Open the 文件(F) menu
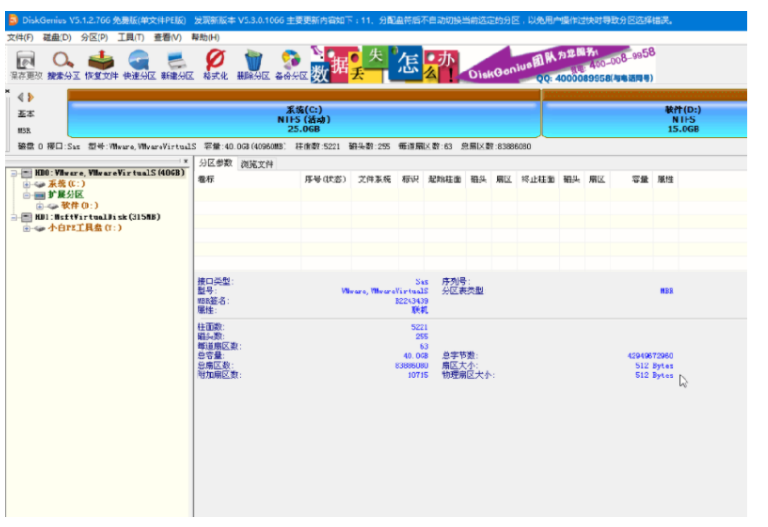The height and width of the screenshot is (527, 768). click(x=19, y=37)
